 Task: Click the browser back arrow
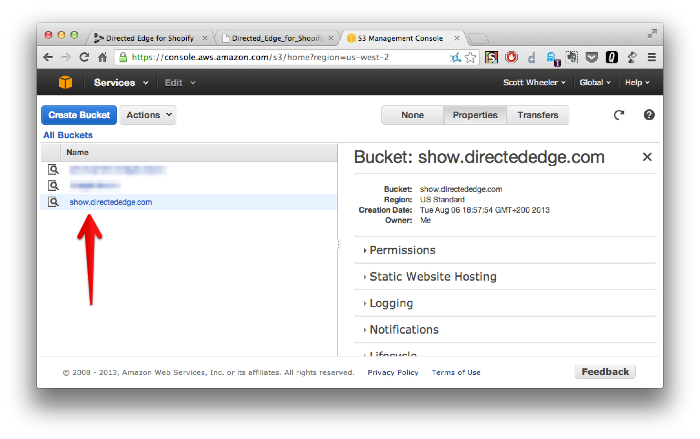[48, 57]
